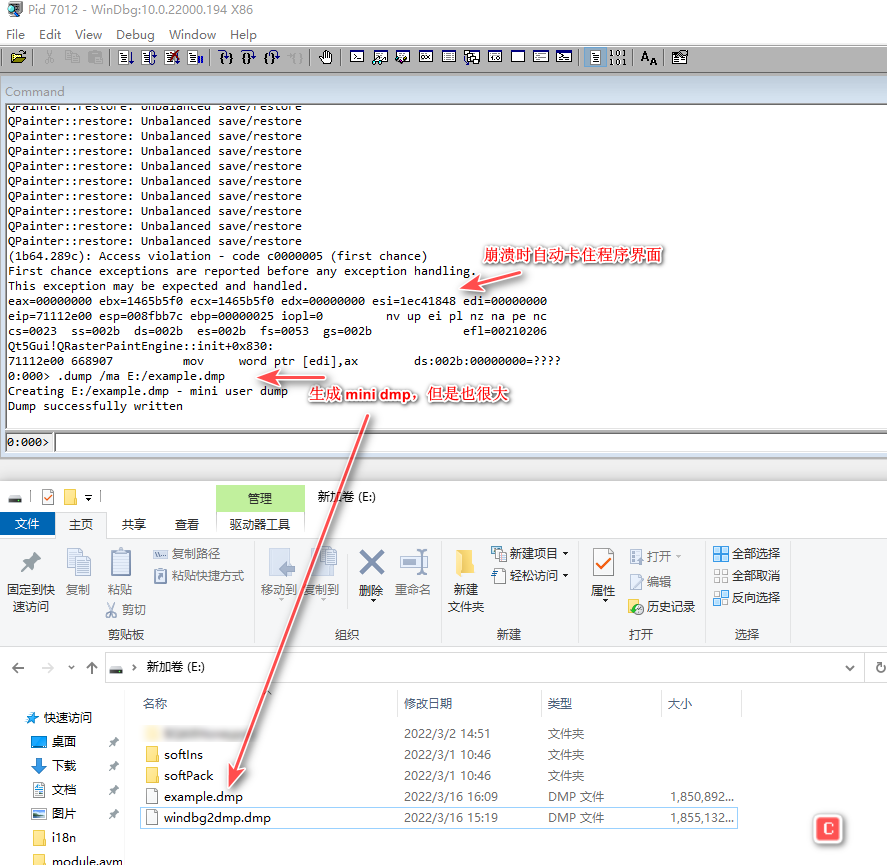The width and height of the screenshot is (887, 865).
Task: Click the 新建文件夹 button
Action: (x=466, y=581)
